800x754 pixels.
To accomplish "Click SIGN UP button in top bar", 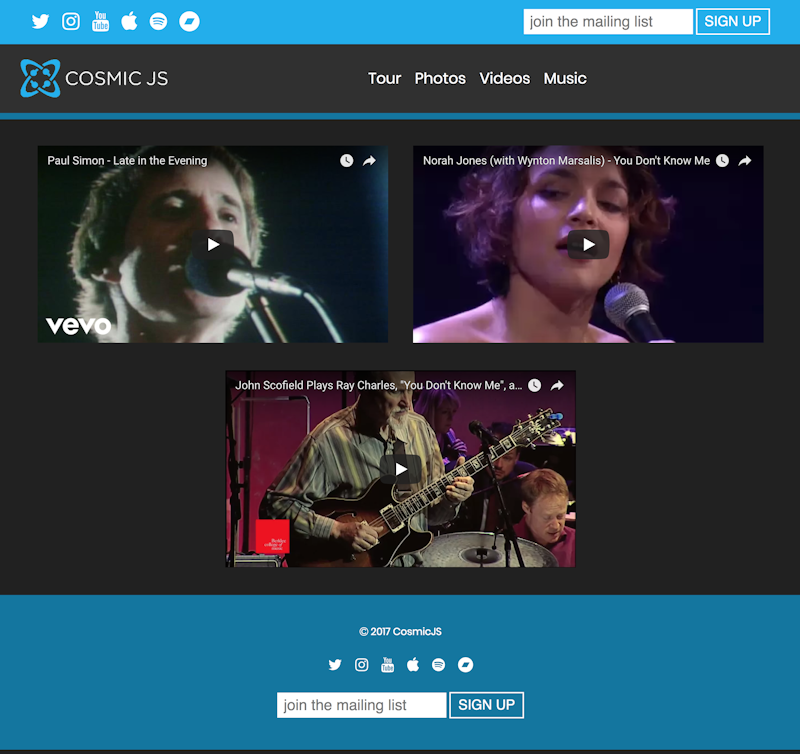I will tap(733, 21).
